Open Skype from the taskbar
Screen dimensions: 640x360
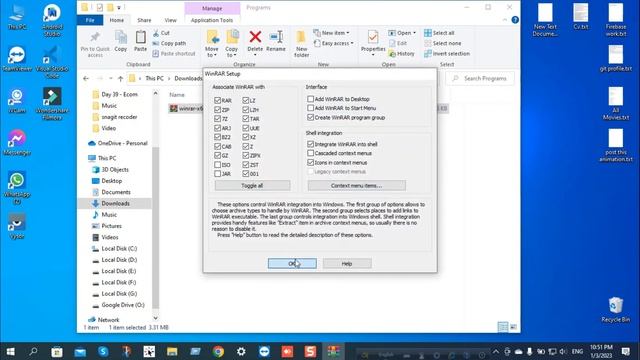point(103,351)
